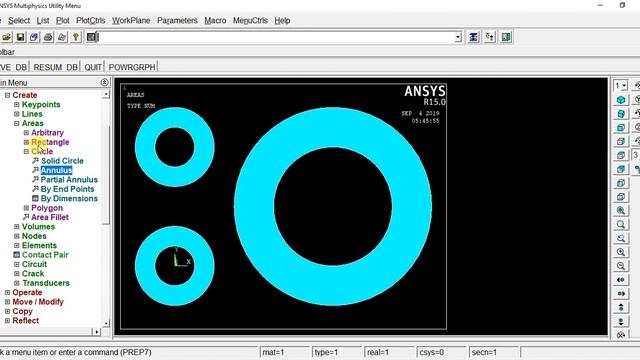Click the command input text field
The height and width of the screenshot is (360, 640).
276,37
